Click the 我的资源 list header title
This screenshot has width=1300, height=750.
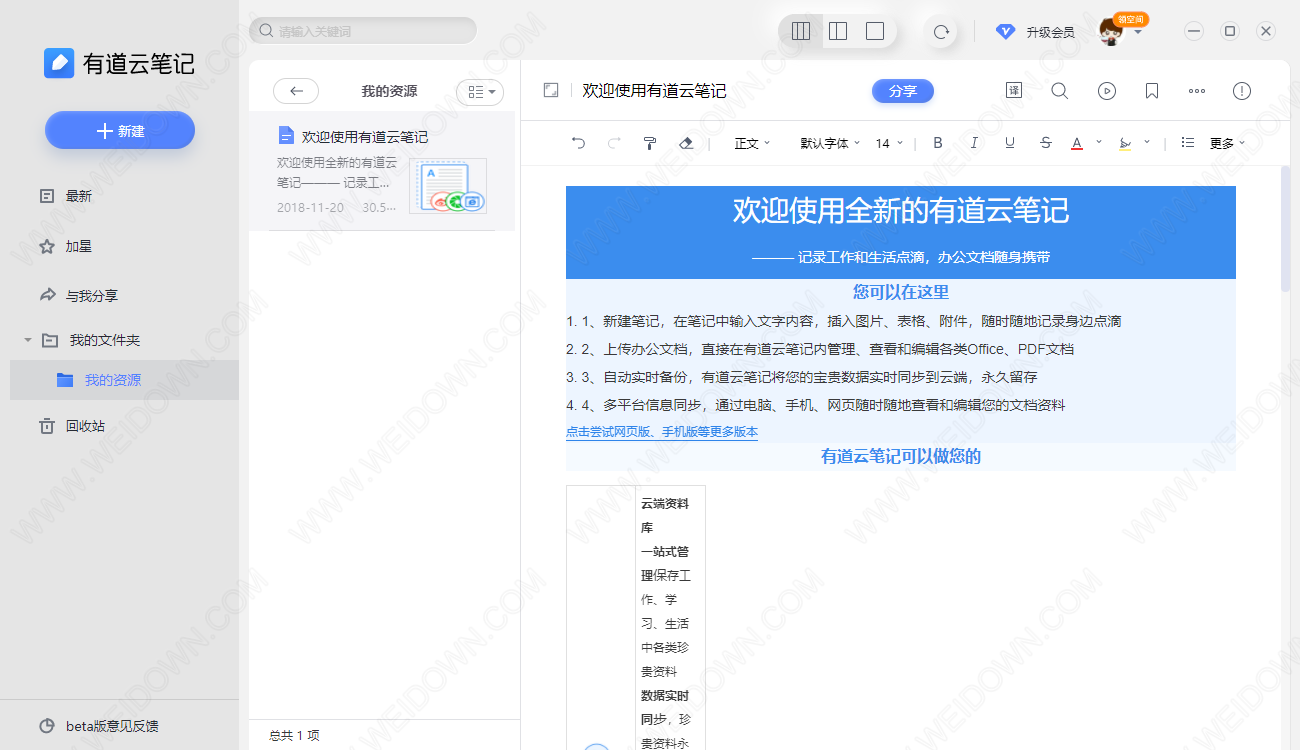(x=389, y=91)
